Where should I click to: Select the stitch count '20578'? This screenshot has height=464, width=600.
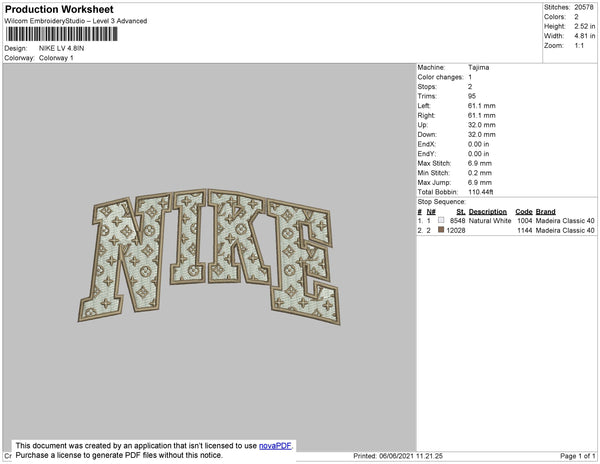[584, 7]
